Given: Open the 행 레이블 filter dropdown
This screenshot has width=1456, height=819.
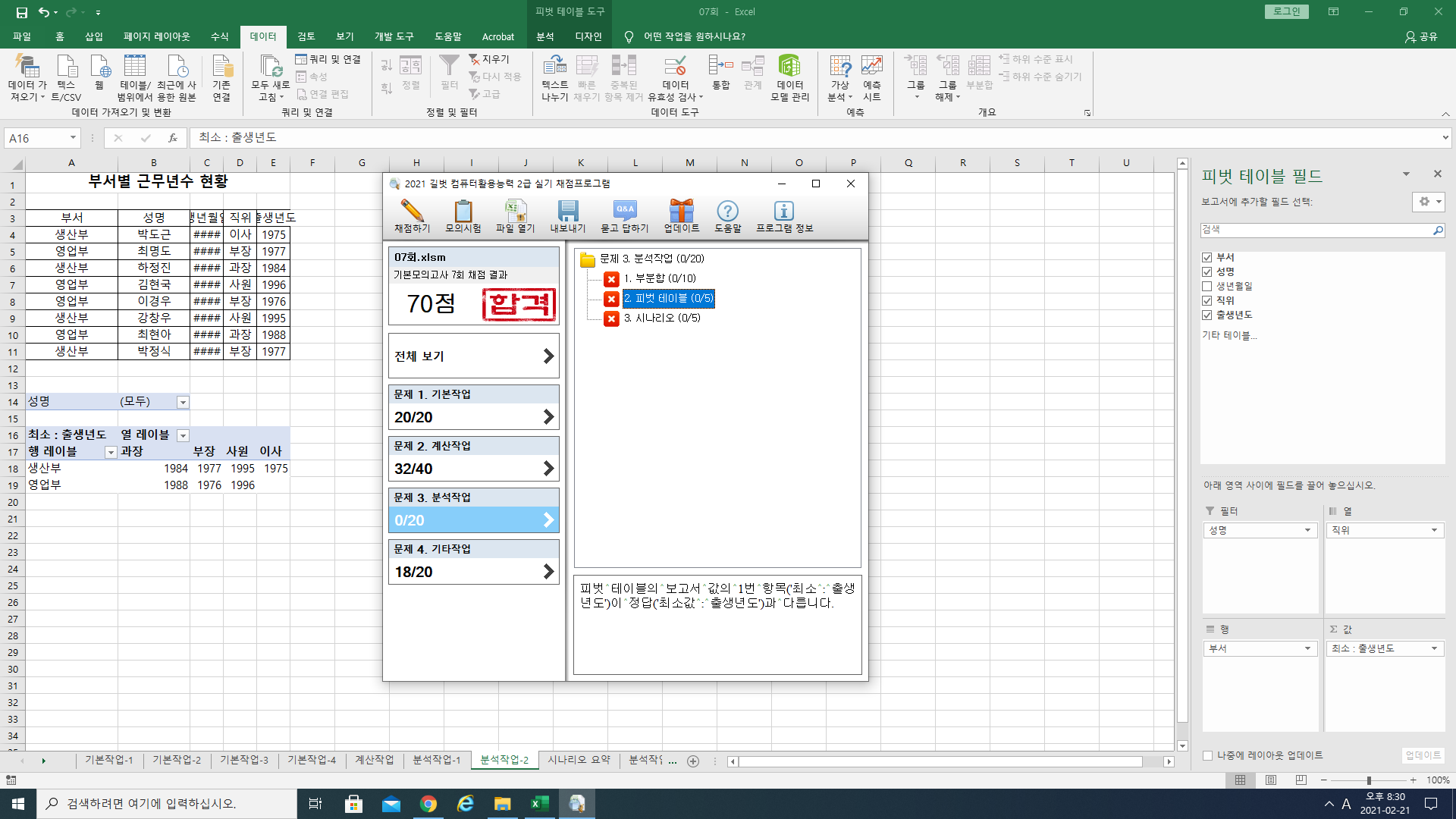Looking at the screenshot, I should 111,452.
